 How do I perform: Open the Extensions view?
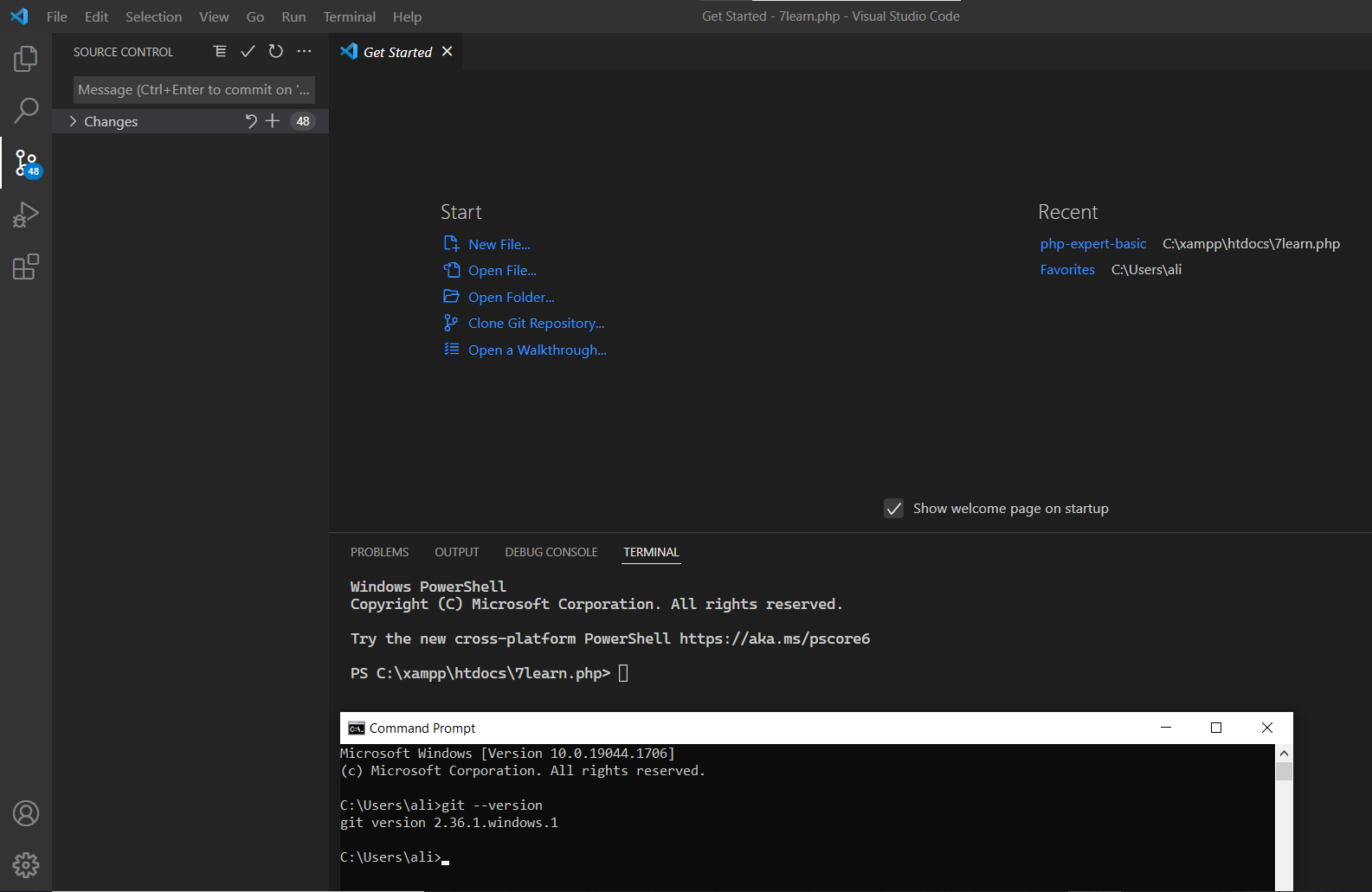point(26,266)
